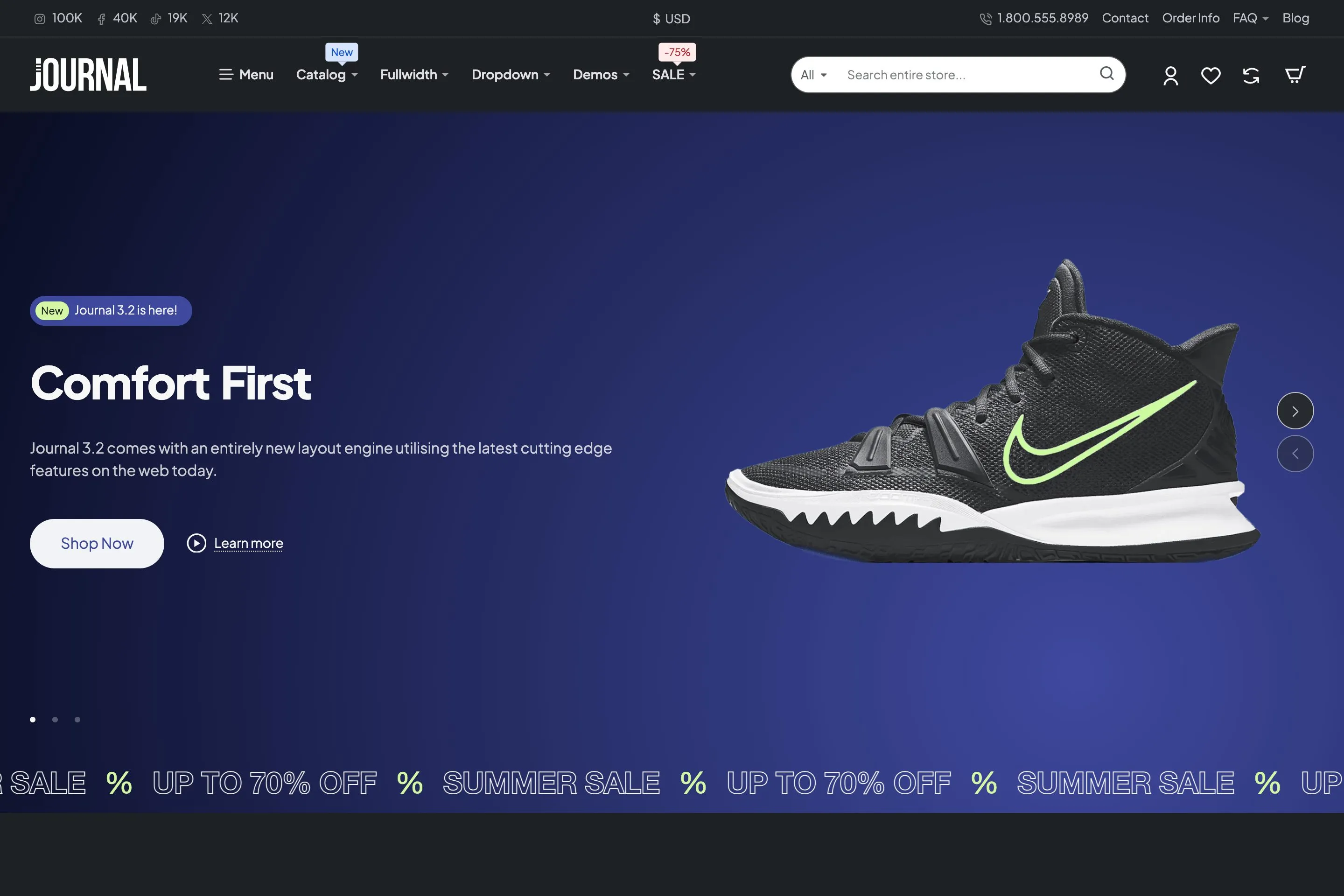Open the shopping cart icon
Image resolution: width=1344 pixels, height=896 pixels.
click(x=1295, y=75)
